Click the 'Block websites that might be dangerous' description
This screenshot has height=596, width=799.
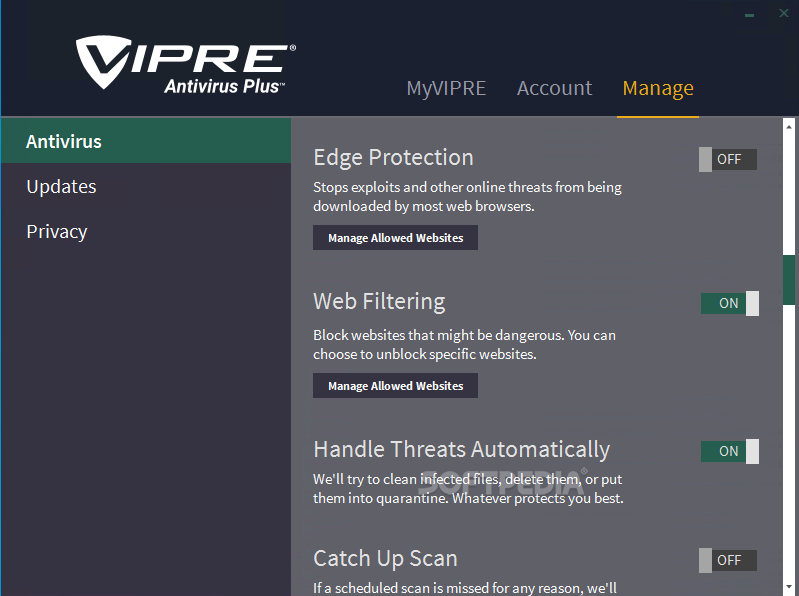pyautogui.click(x=464, y=345)
